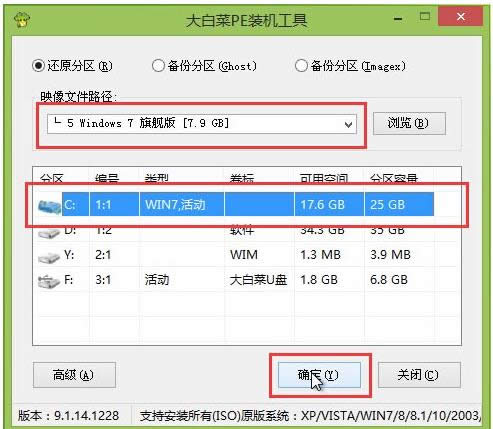The width and height of the screenshot is (493, 429).
Task: Select the WIM partition row 2:1
Action: [236, 255]
